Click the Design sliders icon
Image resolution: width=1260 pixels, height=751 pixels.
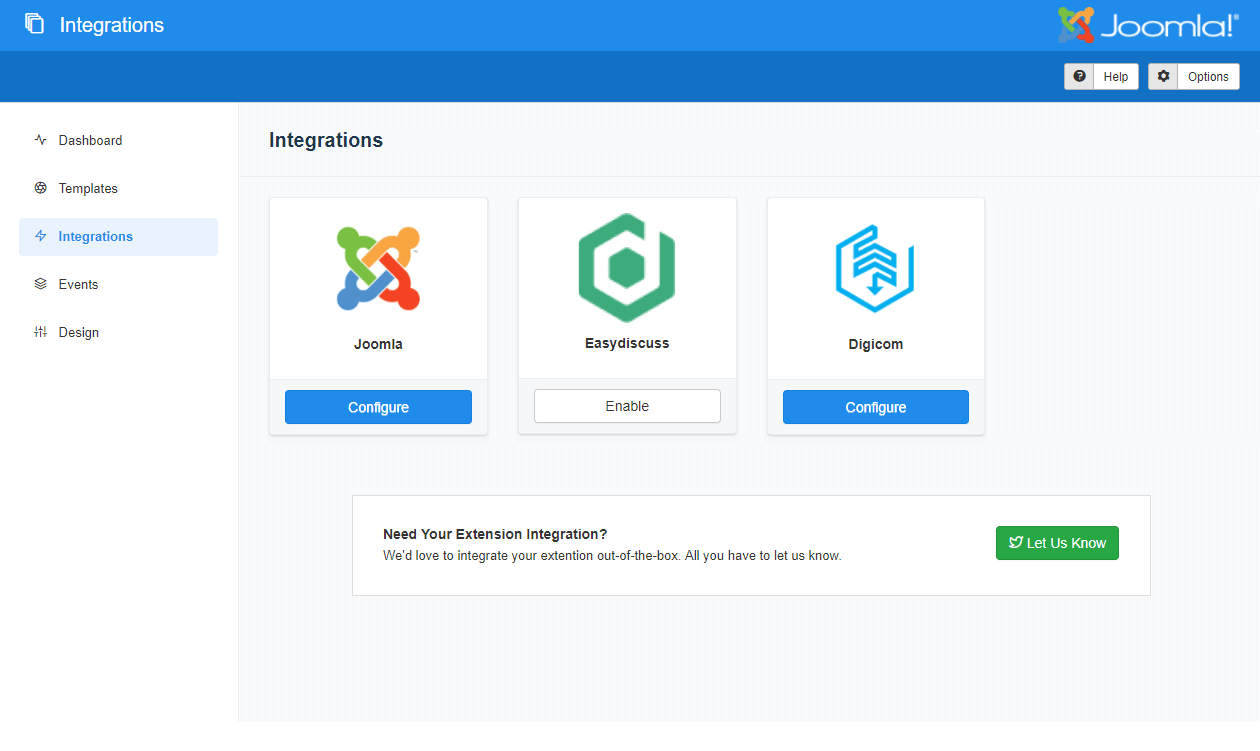point(40,332)
